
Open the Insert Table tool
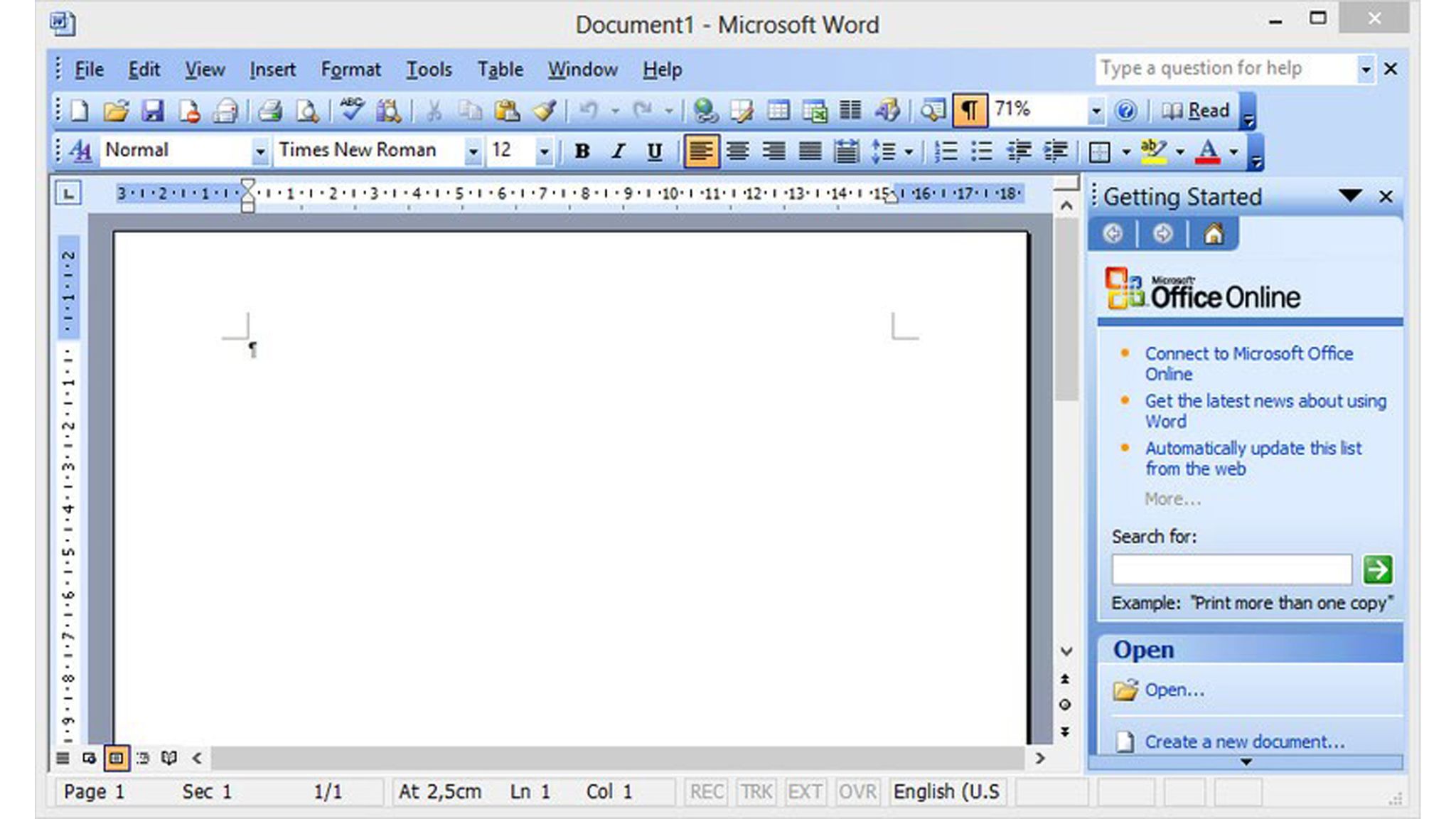click(778, 110)
